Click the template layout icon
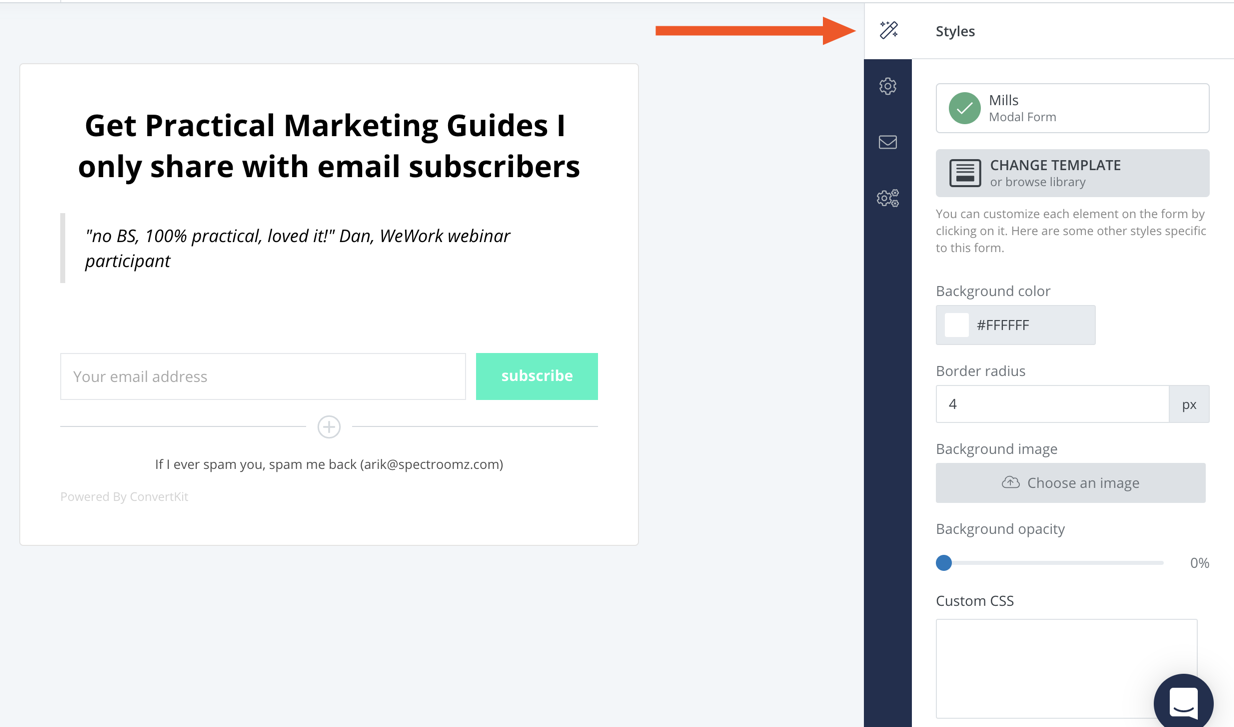This screenshot has width=1234, height=727. point(965,173)
